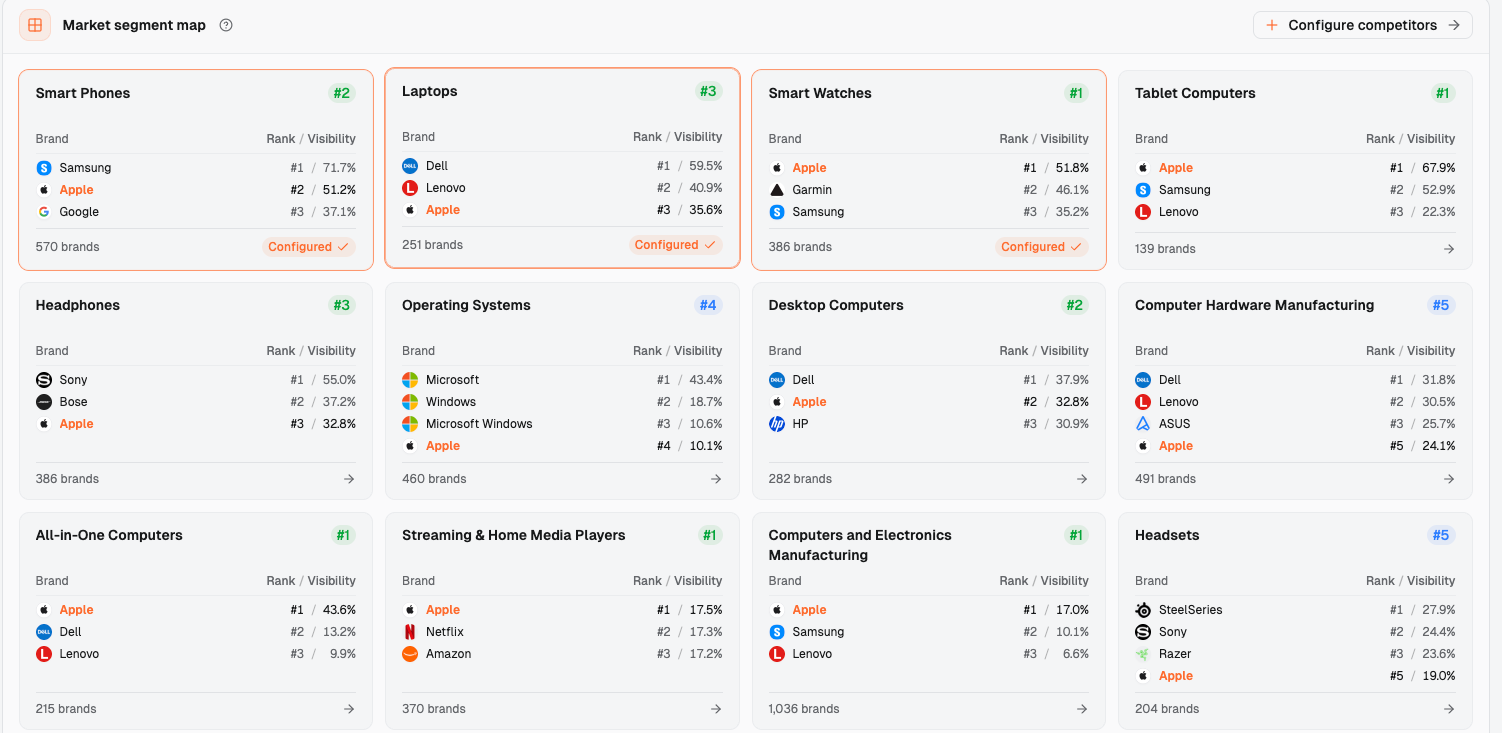The image size is (1502, 733).
Task: Click the Smart Phones card title
Action: coord(83,93)
